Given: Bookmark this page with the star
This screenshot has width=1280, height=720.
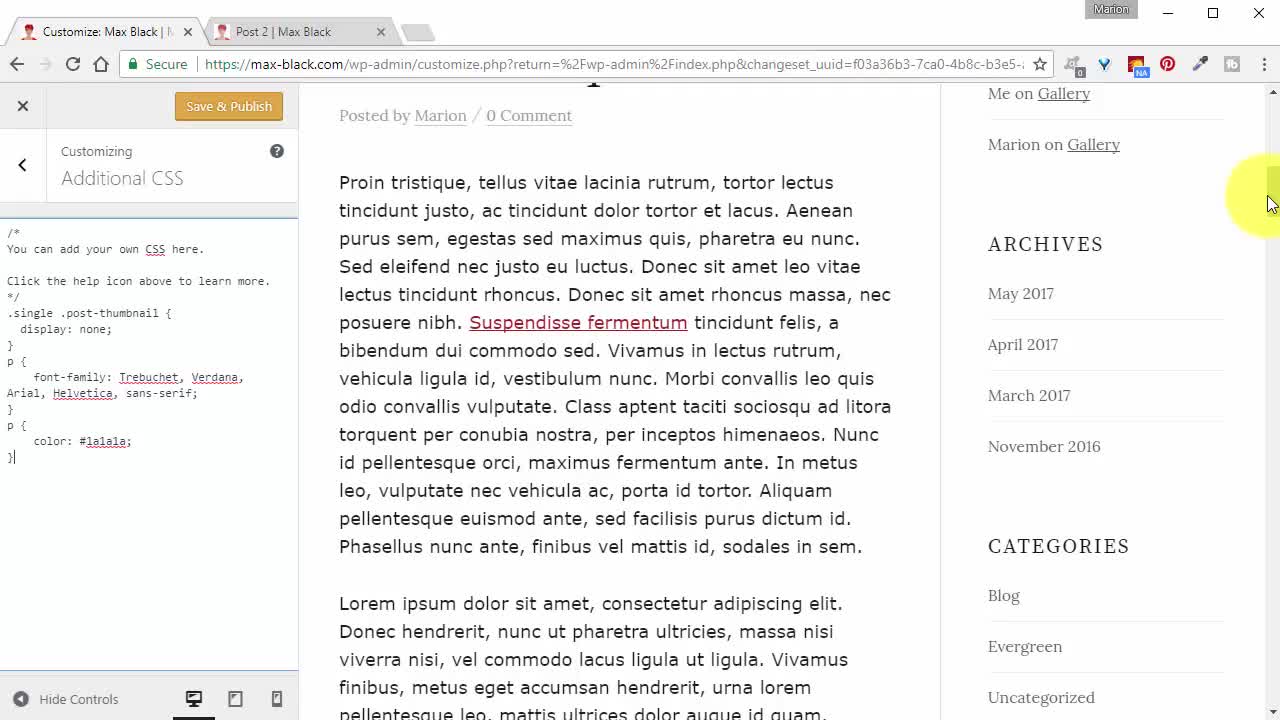Looking at the screenshot, I should [1040, 64].
